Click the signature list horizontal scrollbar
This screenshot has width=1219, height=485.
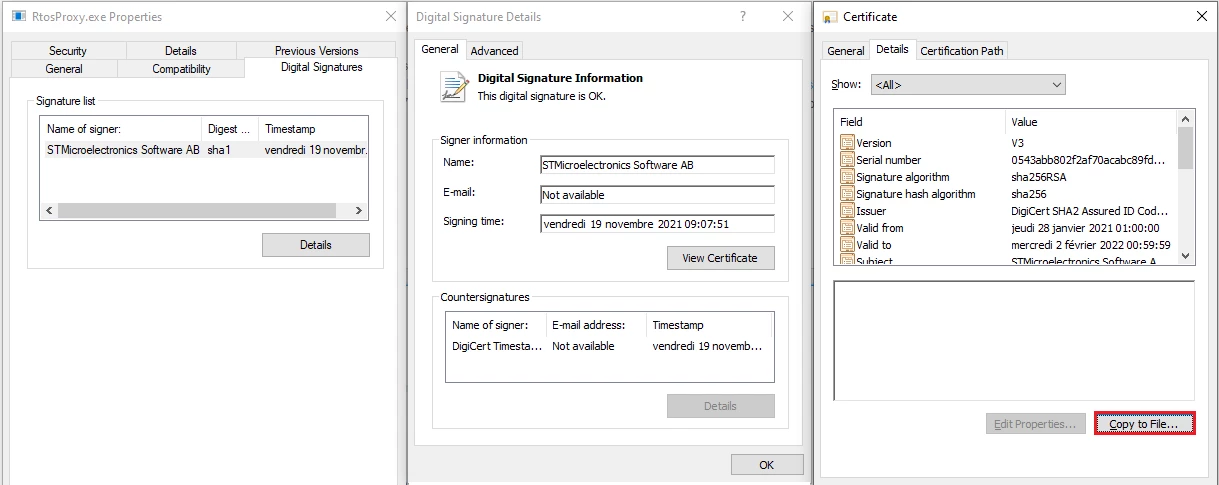pyautogui.click(x=204, y=211)
